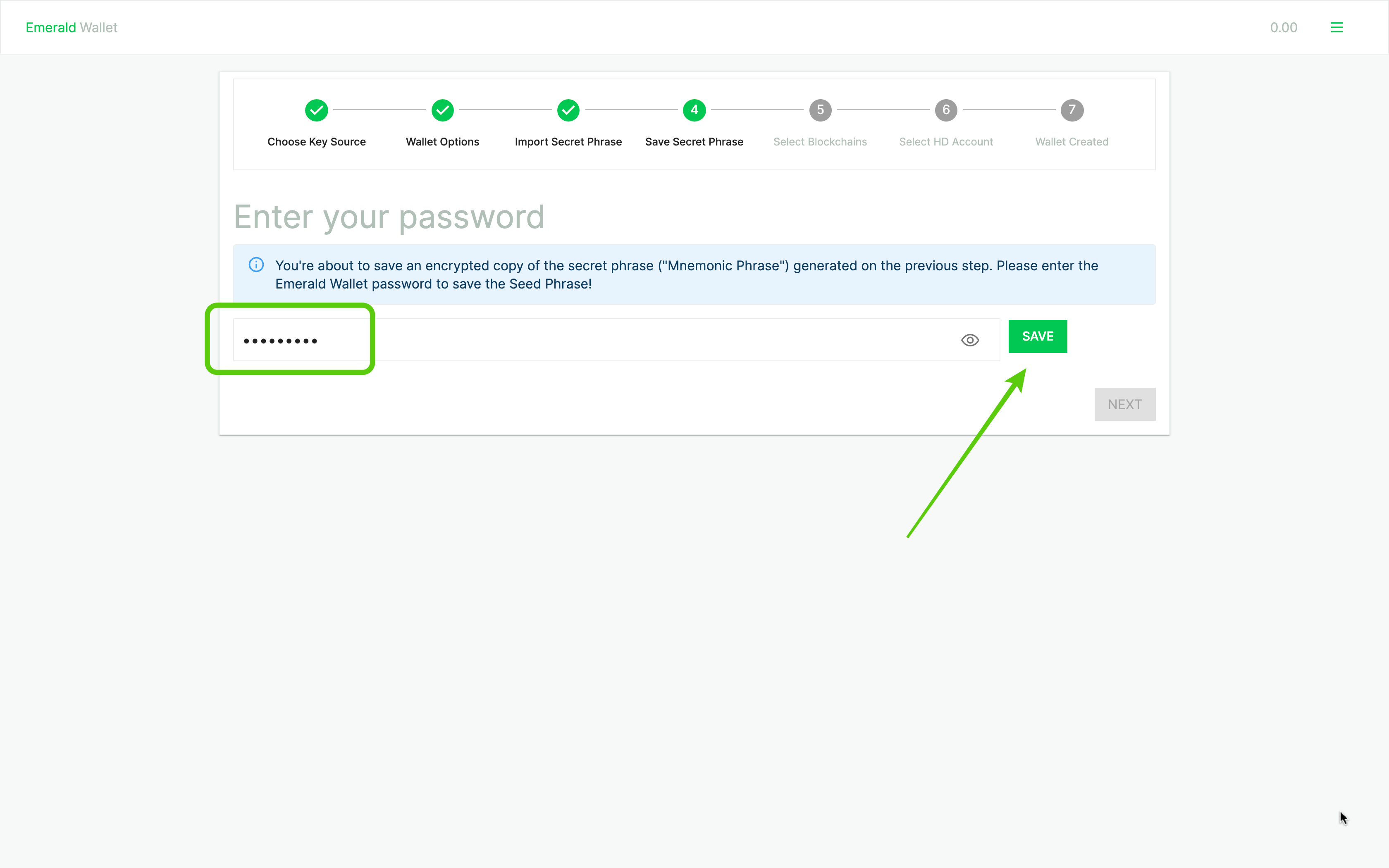The height and width of the screenshot is (868, 1389).
Task: Select the Wallet Options completed step
Action: click(442, 109)
